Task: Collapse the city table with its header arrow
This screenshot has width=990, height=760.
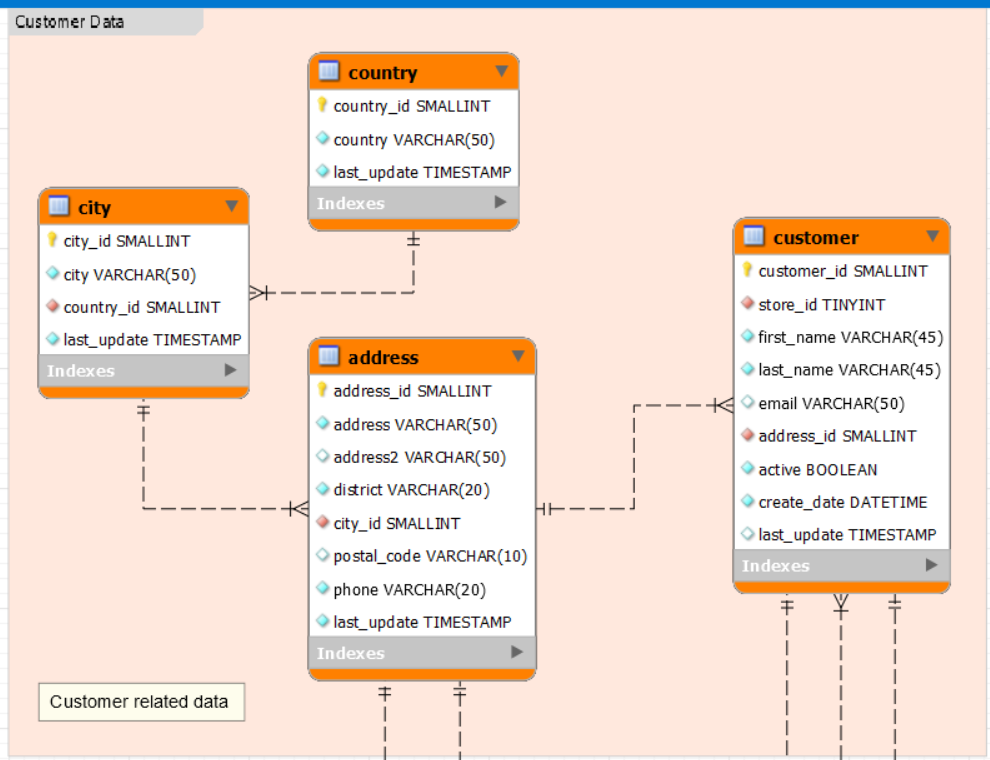Action: pos(232,206)
